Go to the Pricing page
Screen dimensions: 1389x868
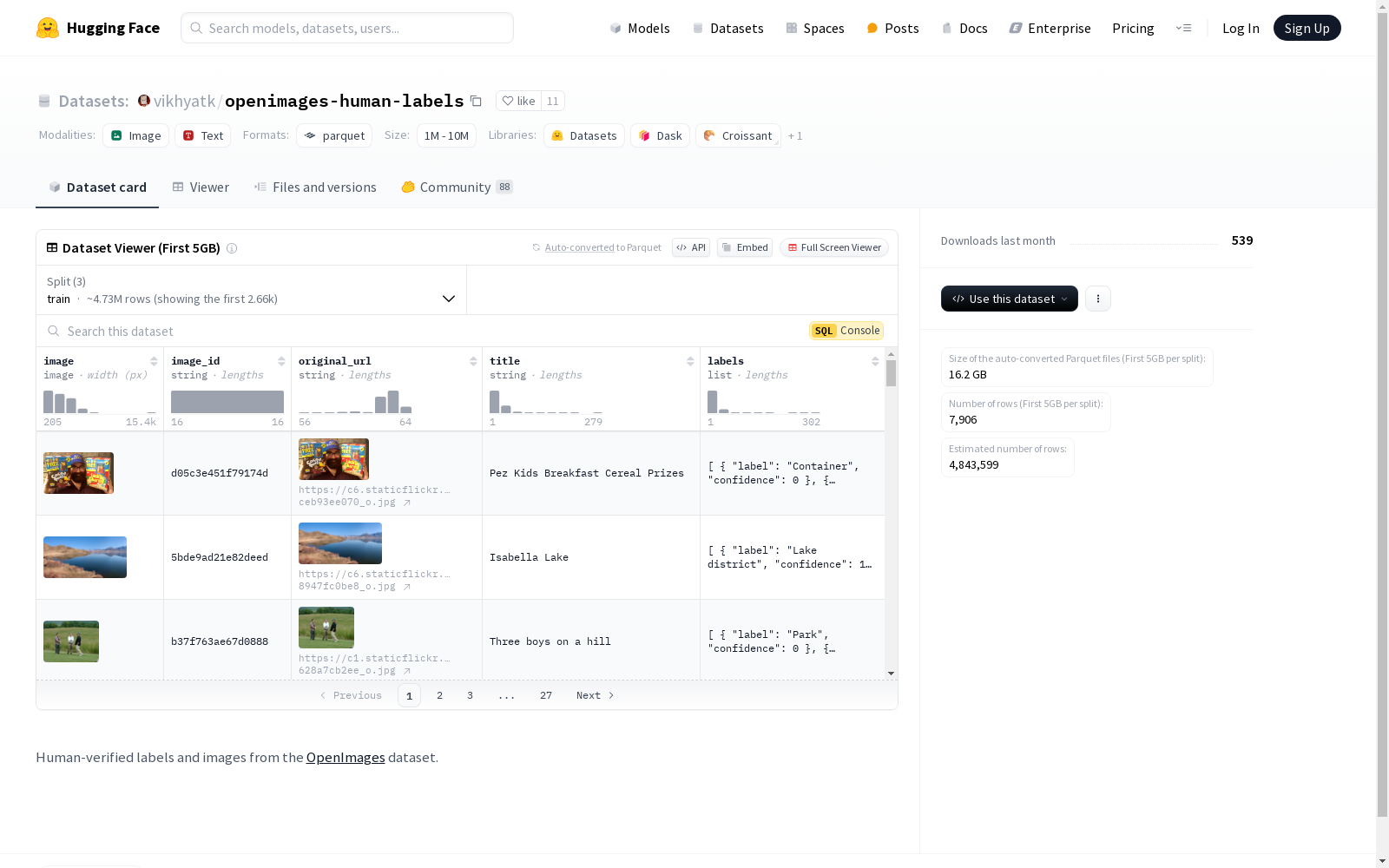(1133, 28)
